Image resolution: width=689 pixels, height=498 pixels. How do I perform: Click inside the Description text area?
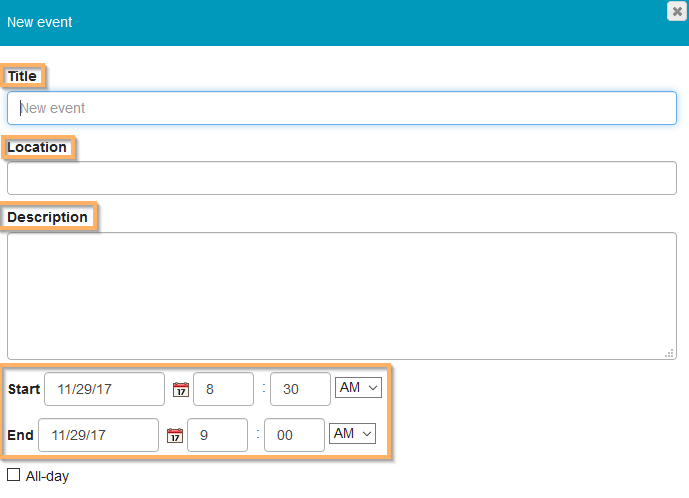[342, 296]
